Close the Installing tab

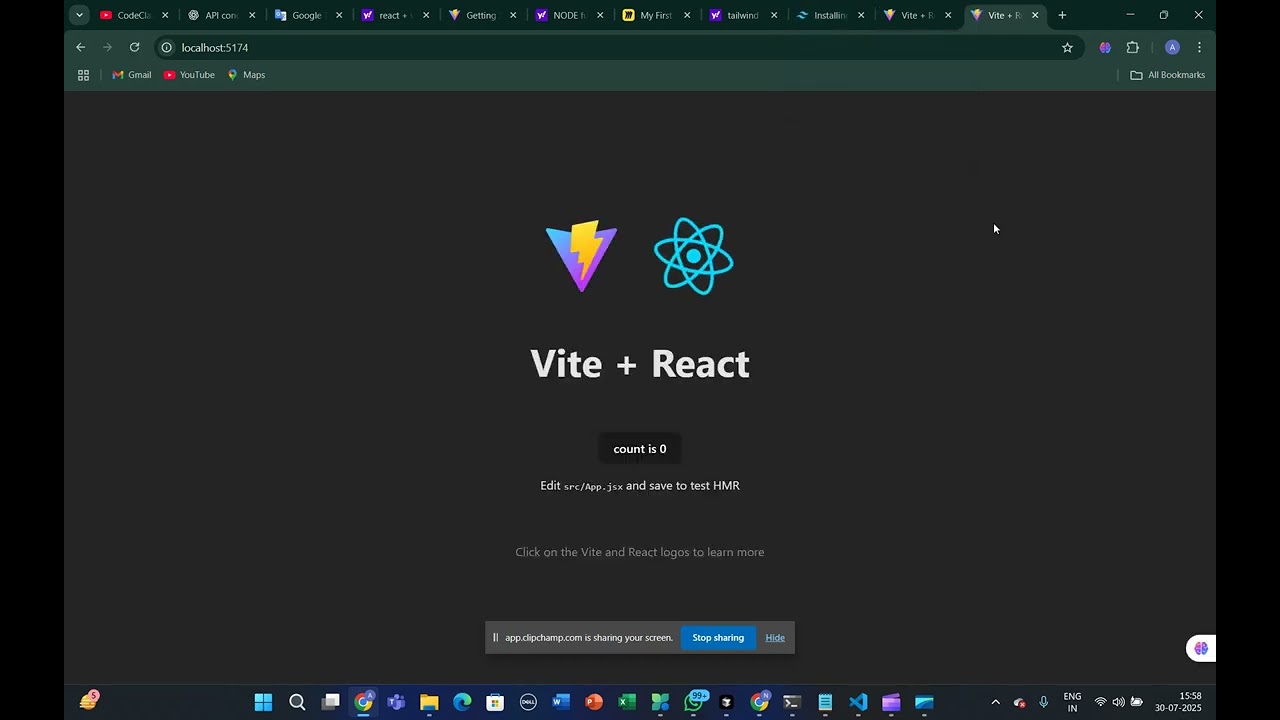pyautogui.click(x=861, y=15)
